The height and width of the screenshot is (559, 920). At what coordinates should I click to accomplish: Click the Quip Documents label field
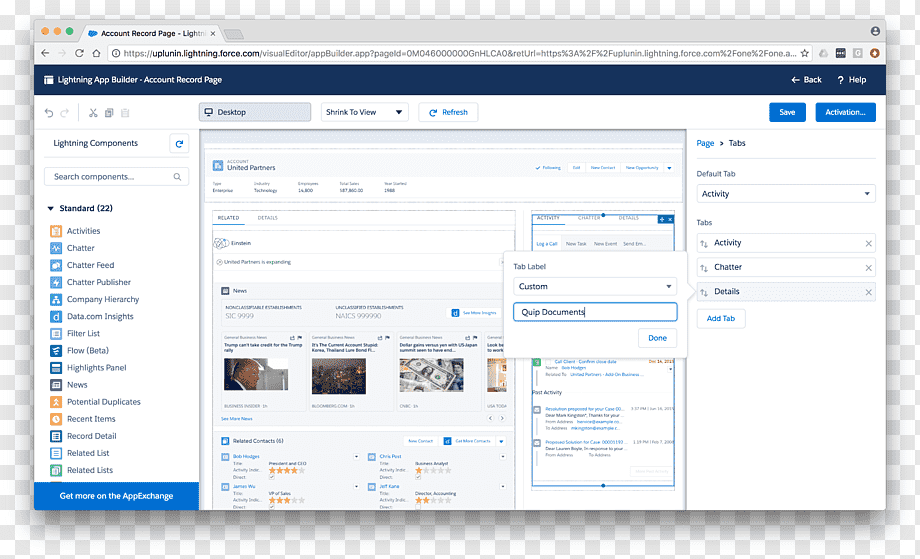595,312
